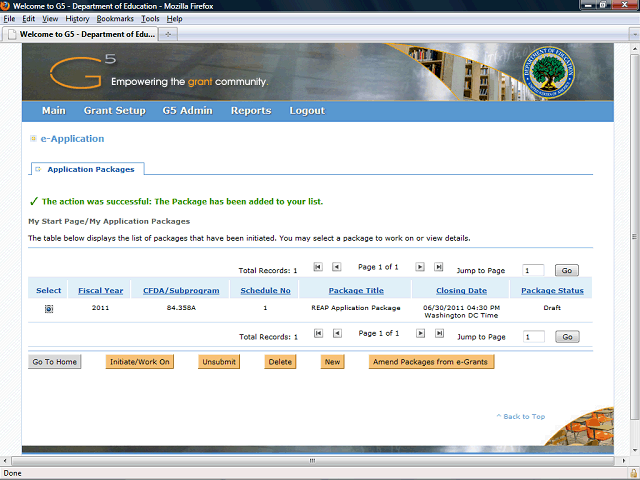
Task: Click the vertical scrollbar down arrow
Action: click(634, 451)
